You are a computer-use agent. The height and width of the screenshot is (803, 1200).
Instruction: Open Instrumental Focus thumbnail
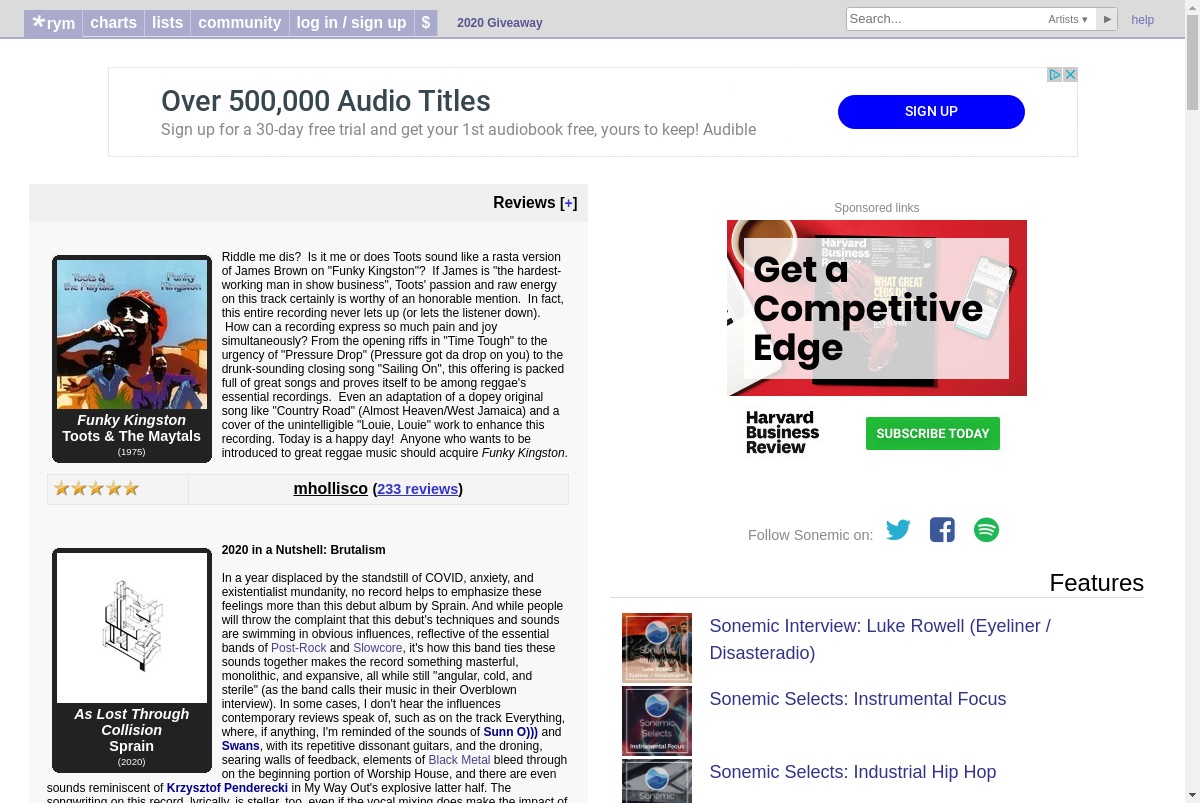657,721
